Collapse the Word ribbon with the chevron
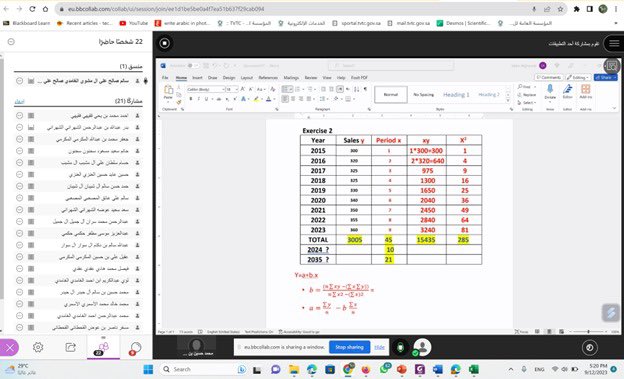The height and width of the screenshot is (379, 624). point(614,108)
